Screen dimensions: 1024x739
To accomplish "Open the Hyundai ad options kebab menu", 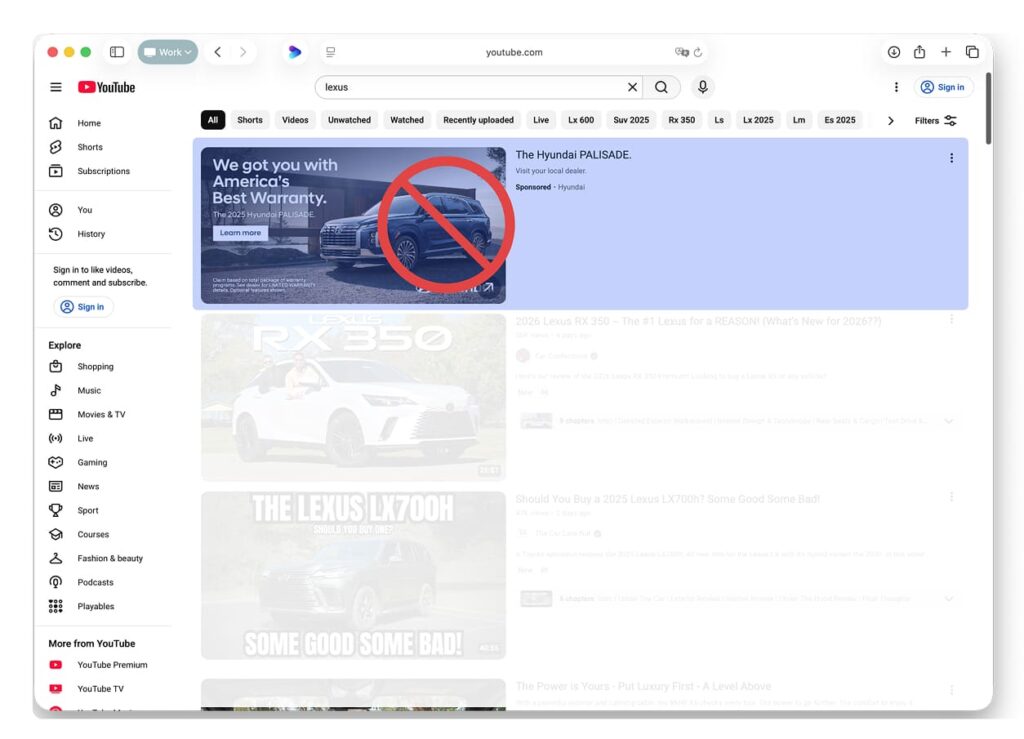I will pos(951,157).
